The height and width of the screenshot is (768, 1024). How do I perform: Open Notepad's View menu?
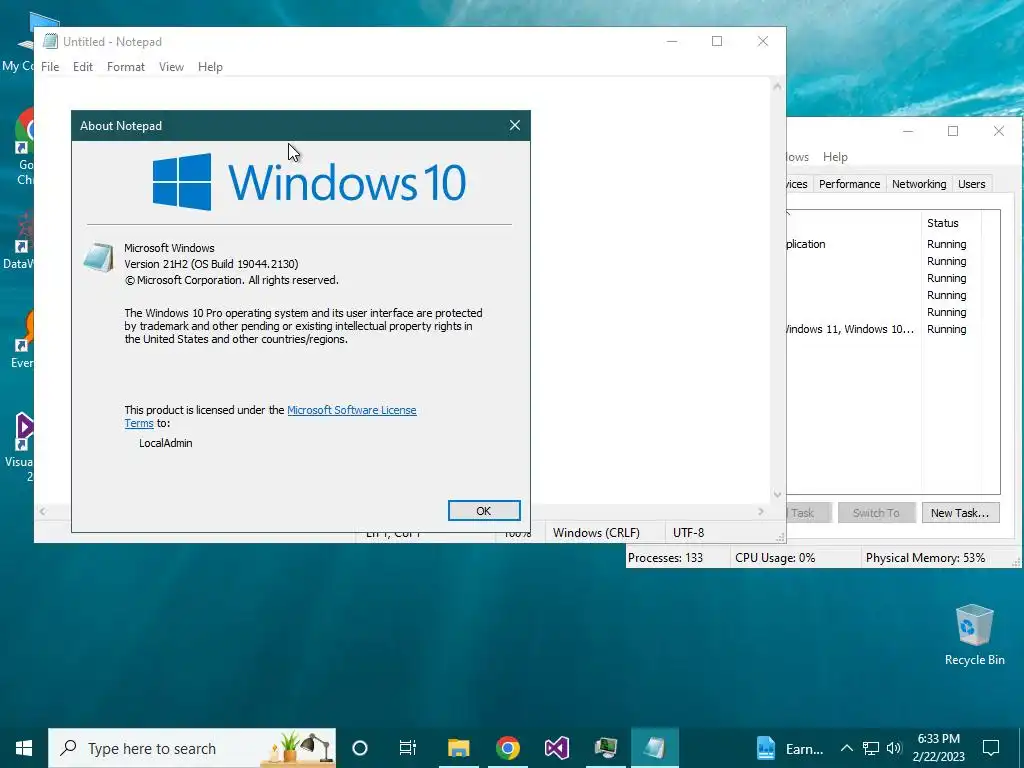171,67
